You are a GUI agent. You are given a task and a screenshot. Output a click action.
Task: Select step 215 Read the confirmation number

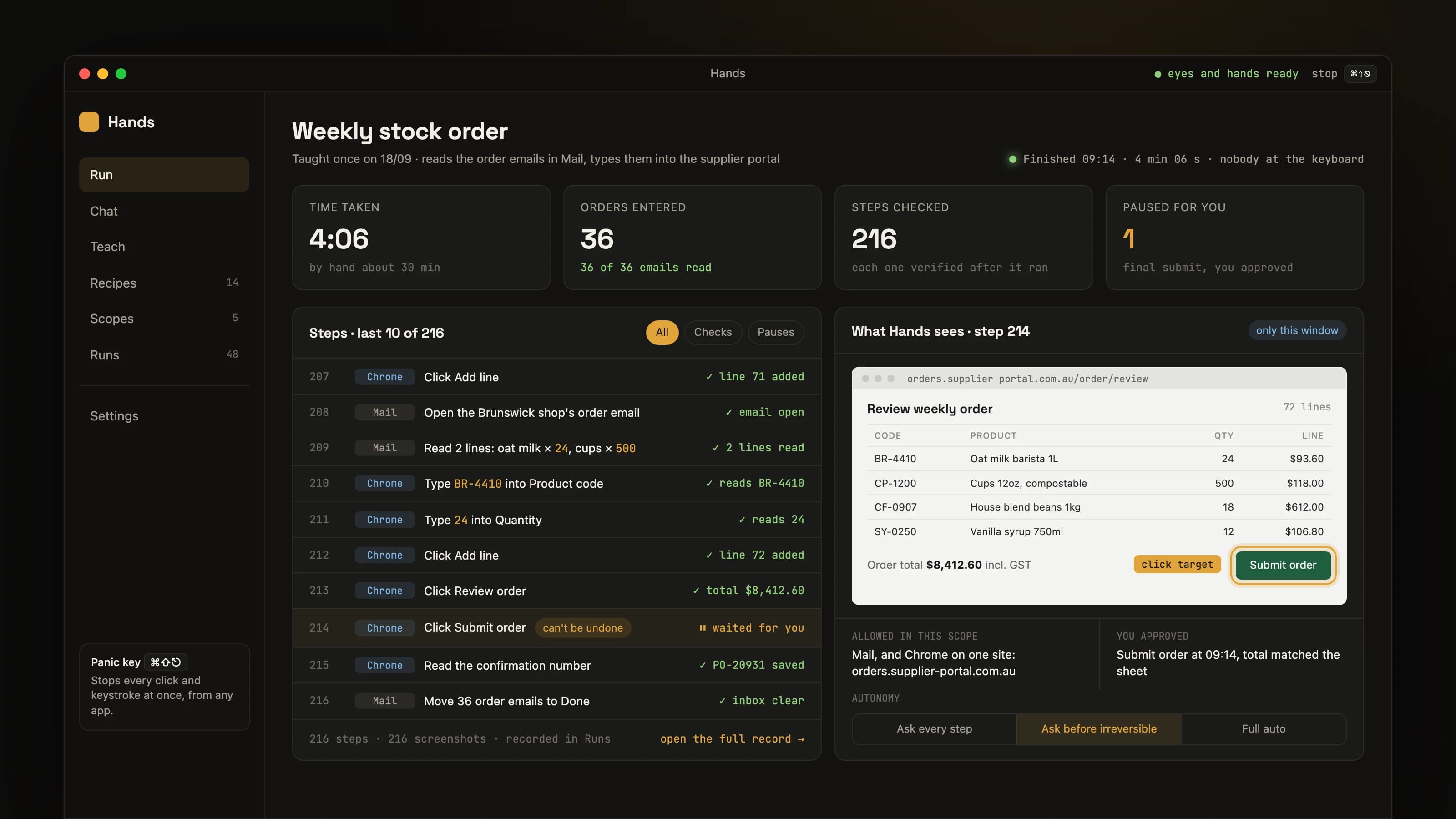pos(556,666)
